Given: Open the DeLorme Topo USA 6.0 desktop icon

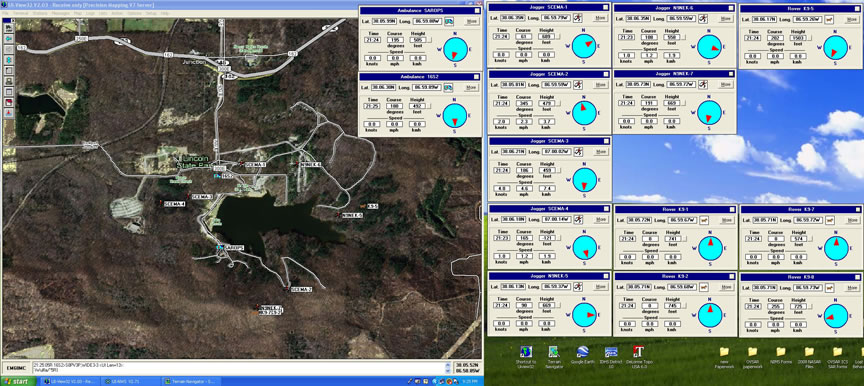Looking at the screenshot, I should click(x=639, y=358).
